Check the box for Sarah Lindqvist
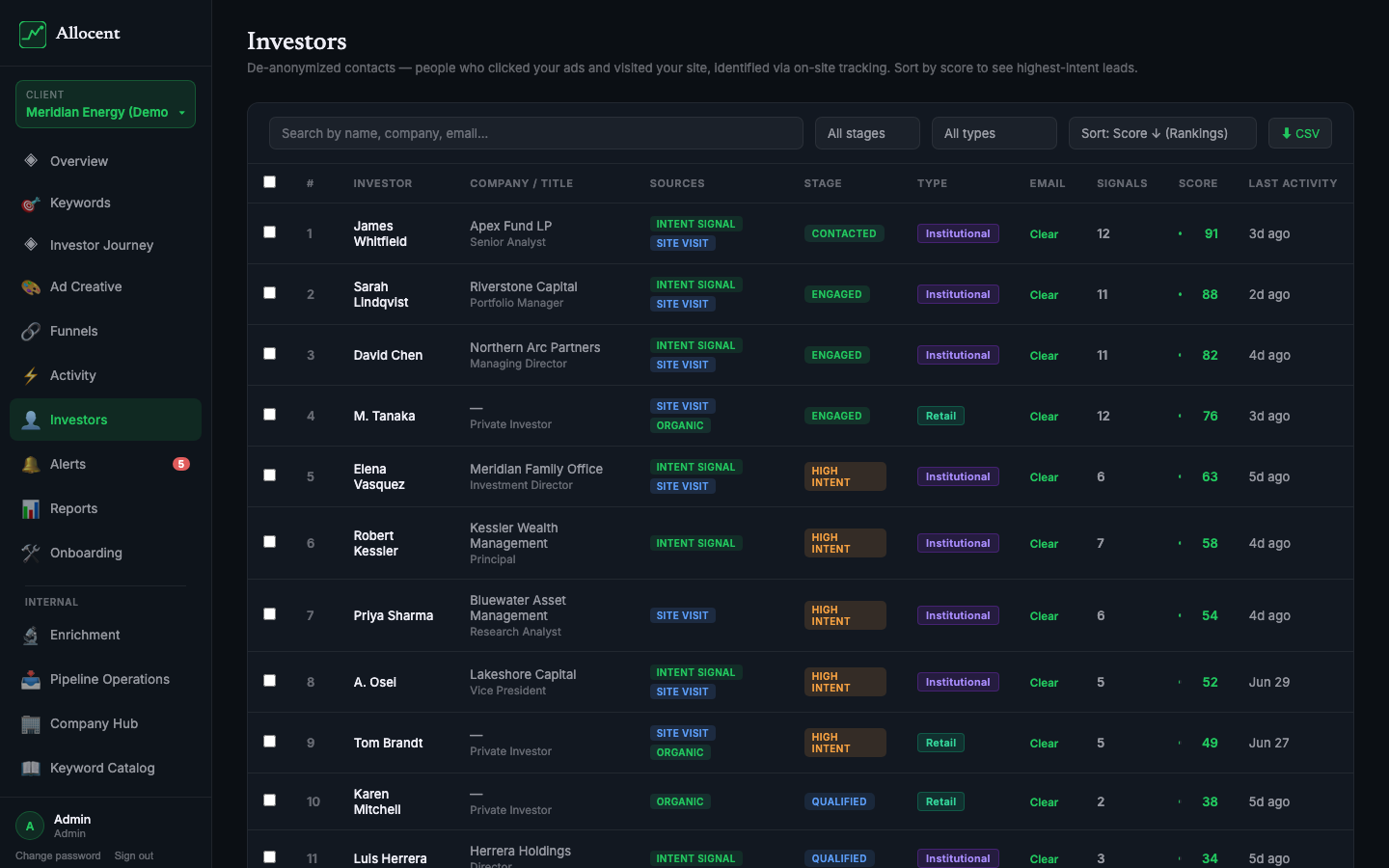1389x868 pixels. click(x=270, y=293)
